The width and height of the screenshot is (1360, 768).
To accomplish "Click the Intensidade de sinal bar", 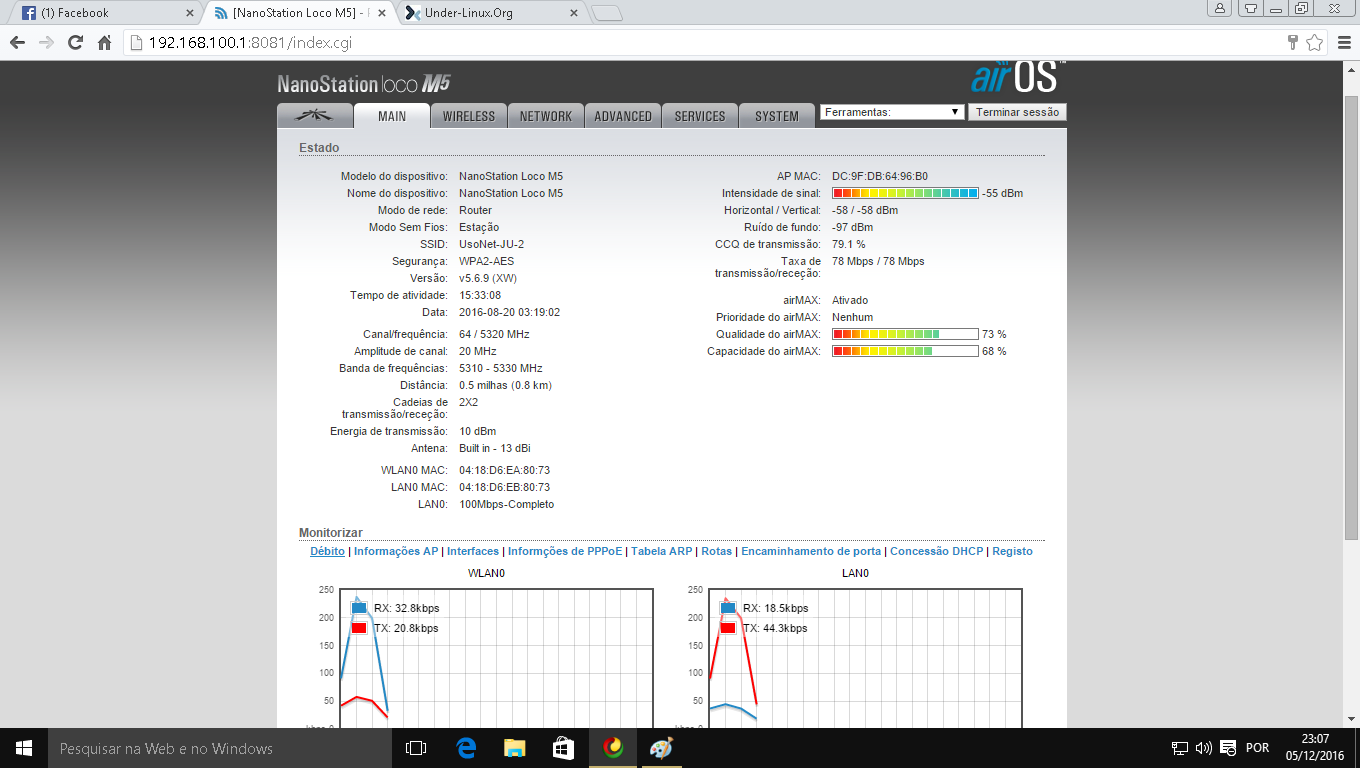I will (905, 193).
